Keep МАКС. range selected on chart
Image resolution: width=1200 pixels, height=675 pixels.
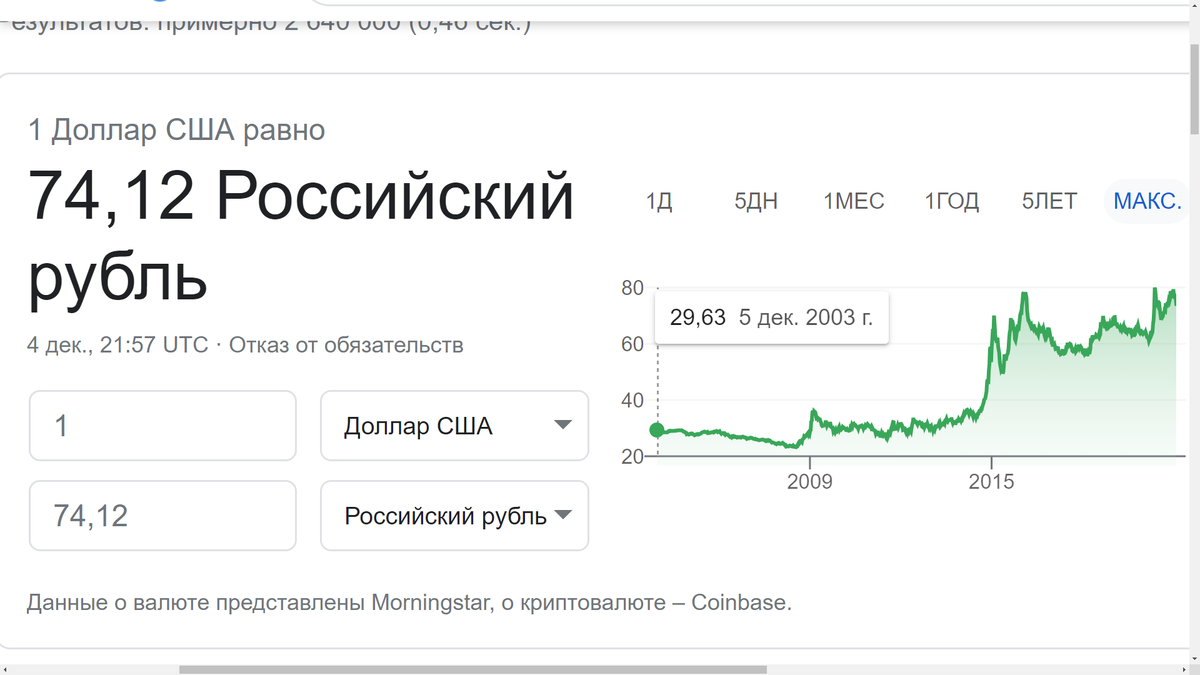tap(1146, 201)
